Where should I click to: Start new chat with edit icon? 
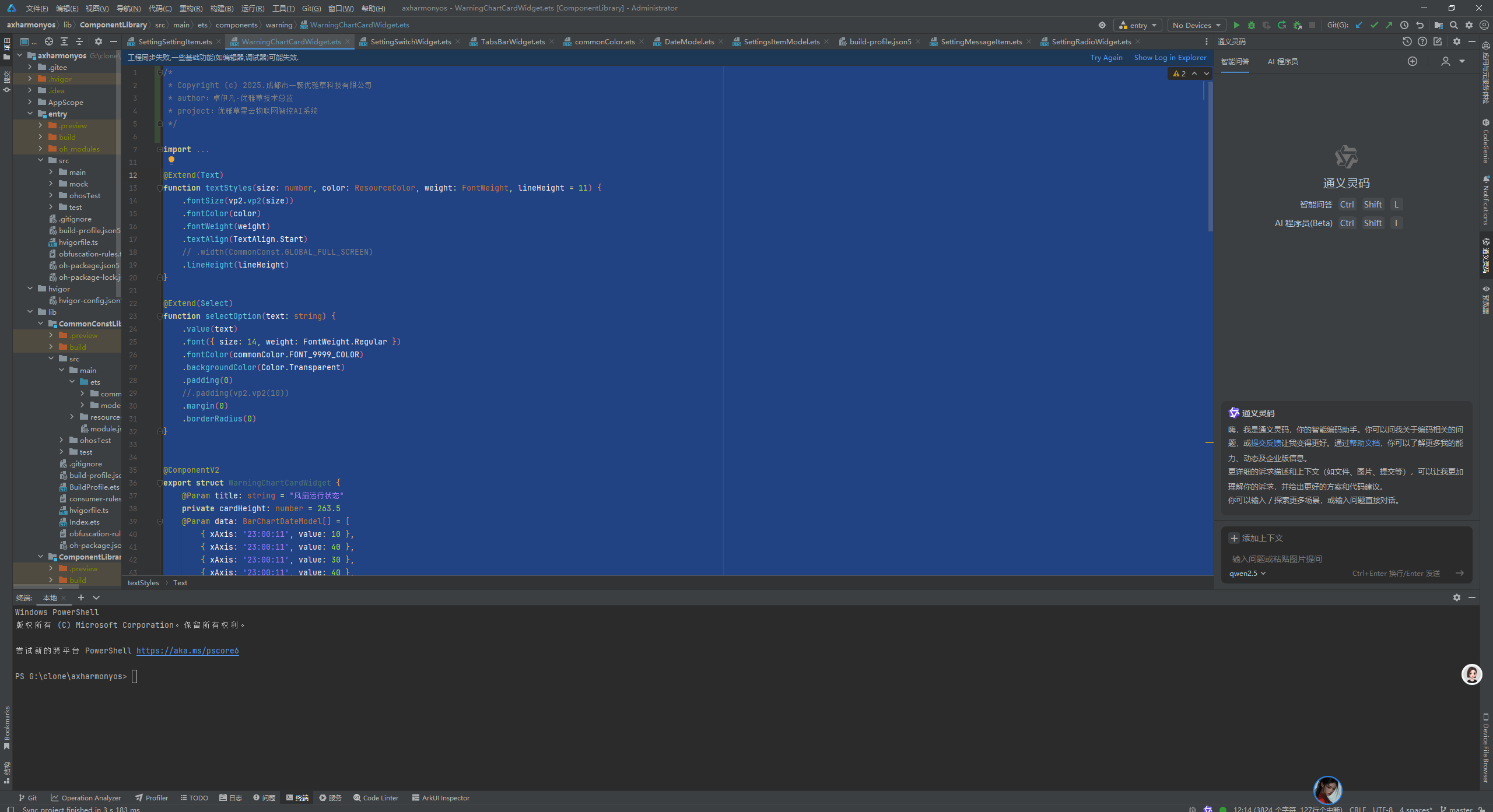pos(1438,41)
